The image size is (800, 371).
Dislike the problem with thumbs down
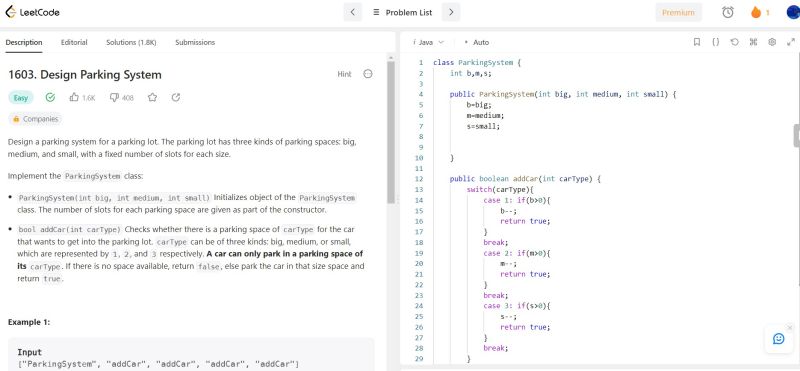pos(114,97)
